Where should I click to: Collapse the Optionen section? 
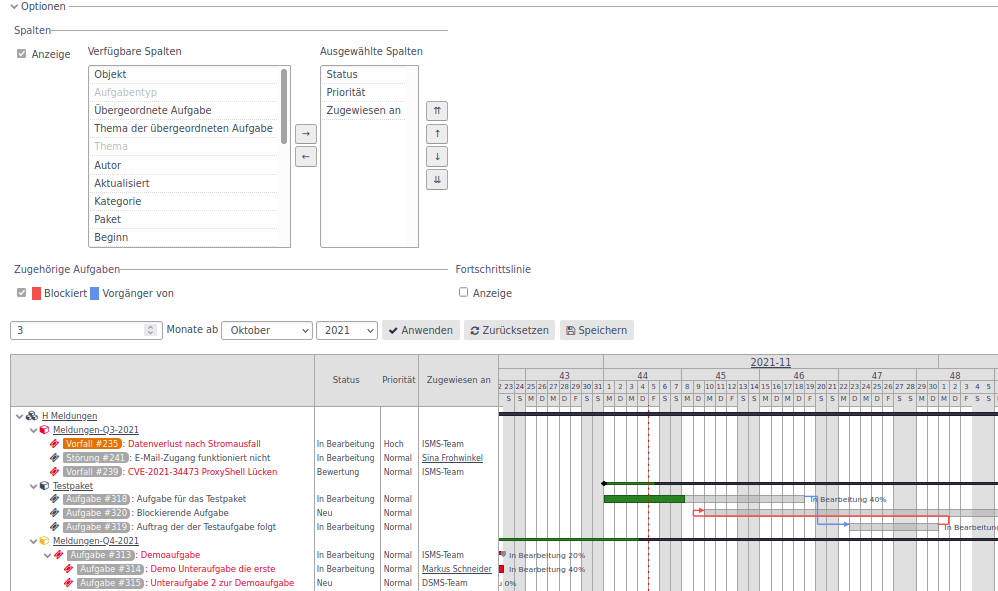tap(14, 6)
